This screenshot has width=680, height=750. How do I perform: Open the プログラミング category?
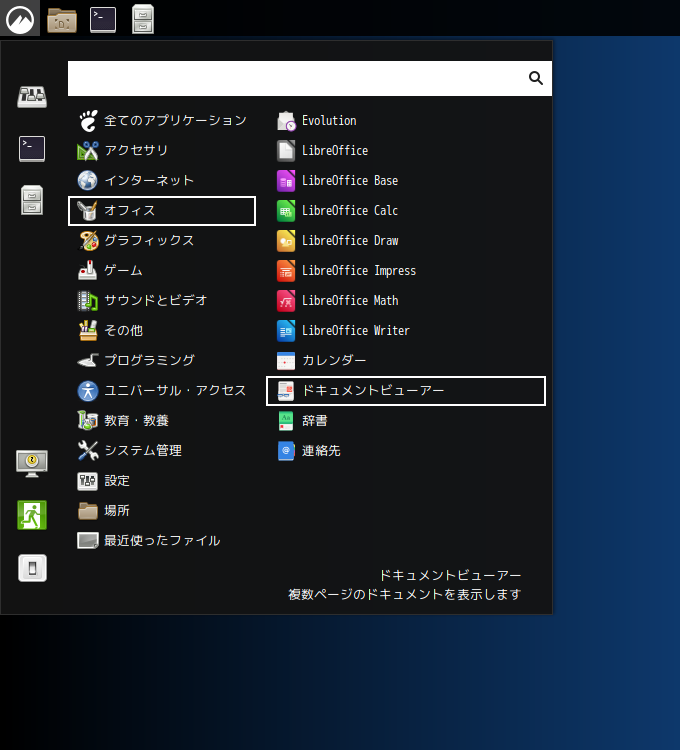[162, 361]
